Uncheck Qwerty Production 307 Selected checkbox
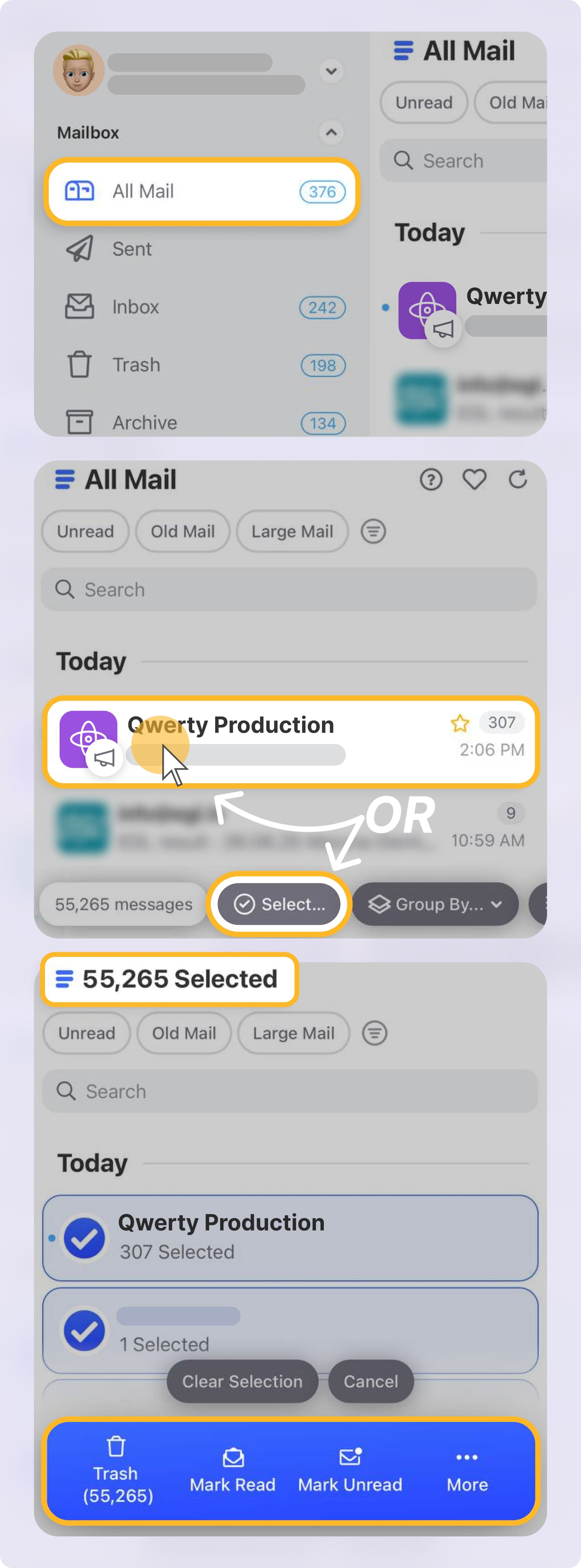Screen dimensions: 581x1568 click(x=84, y=1238)
